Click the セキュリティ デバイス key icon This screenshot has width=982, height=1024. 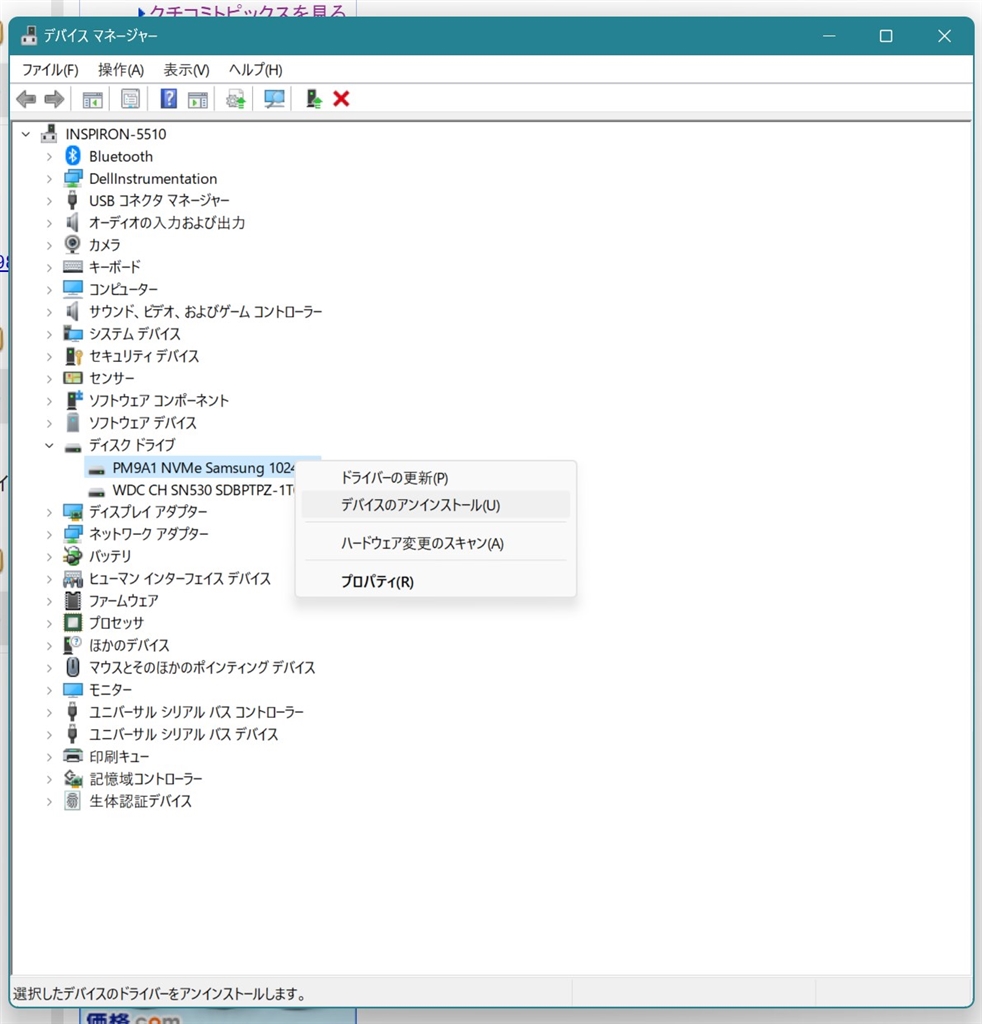(x=73, y=356)
